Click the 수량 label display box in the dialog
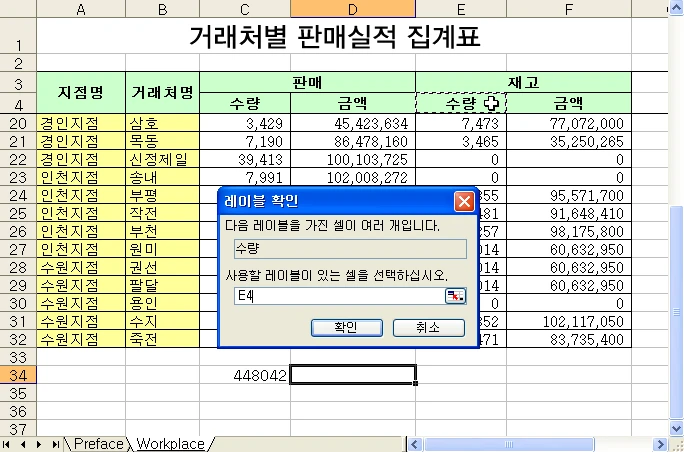The height and width of the screenshot is (452, 684). (x=350, y=249)
